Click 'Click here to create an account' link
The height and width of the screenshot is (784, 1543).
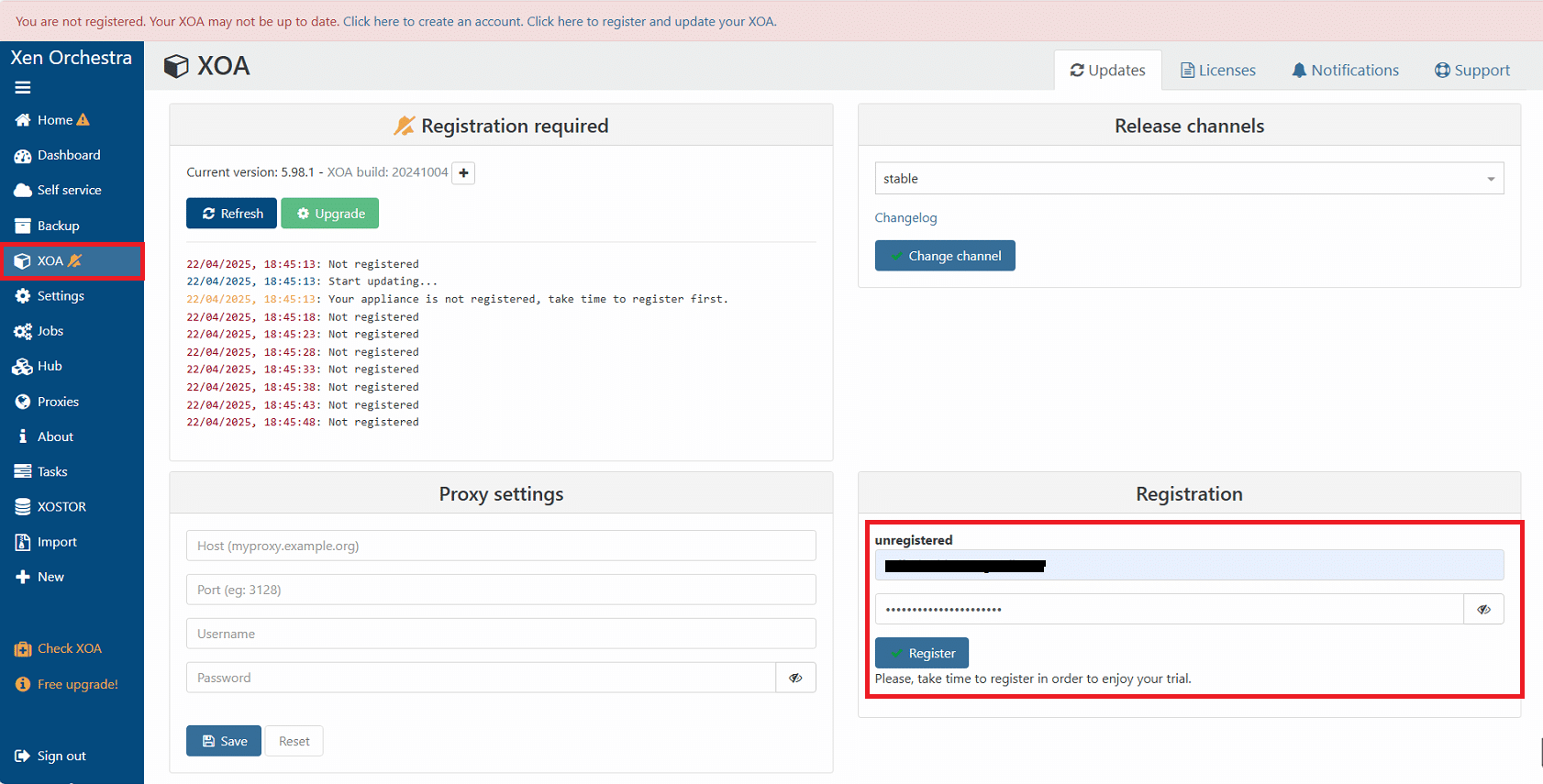click(433, 21)
